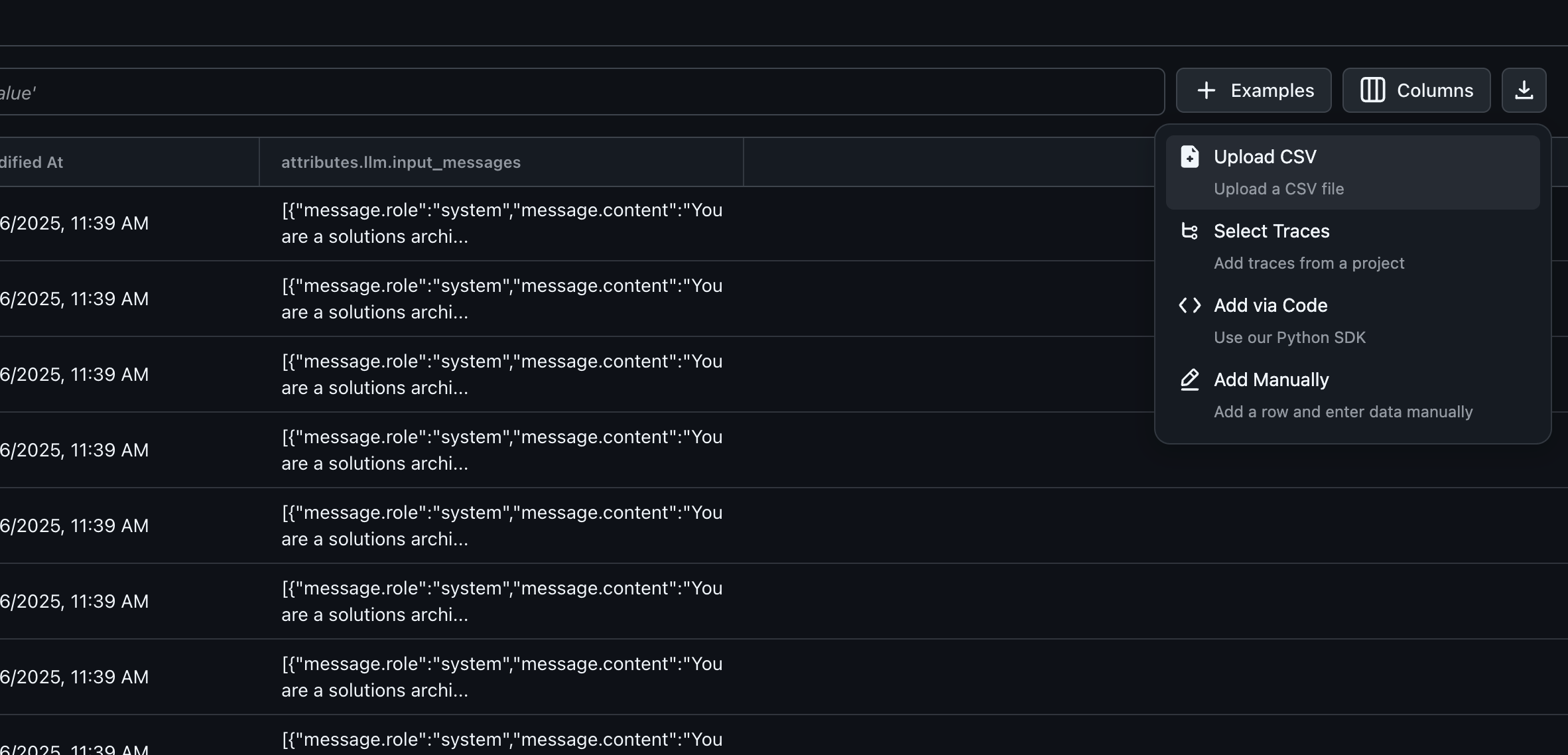This screenshot has width=1568, height=755.
Task: Select Add Manually menu entry
Action: (x=1353, y=395)
